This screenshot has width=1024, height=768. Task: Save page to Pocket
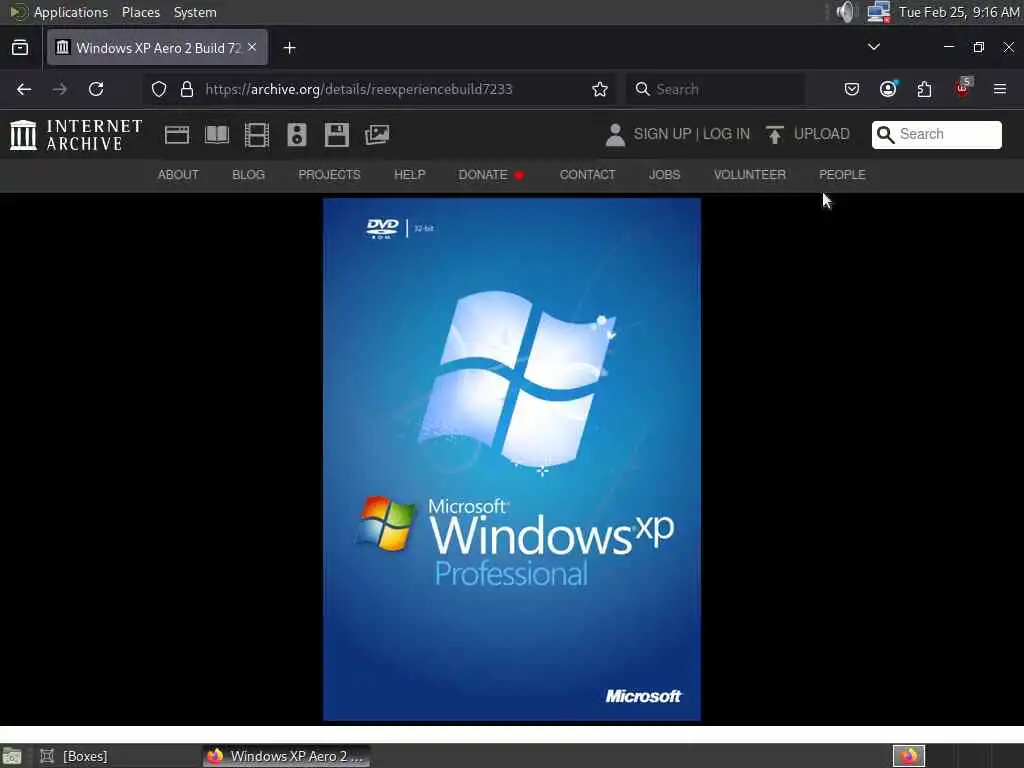[852, 89]
